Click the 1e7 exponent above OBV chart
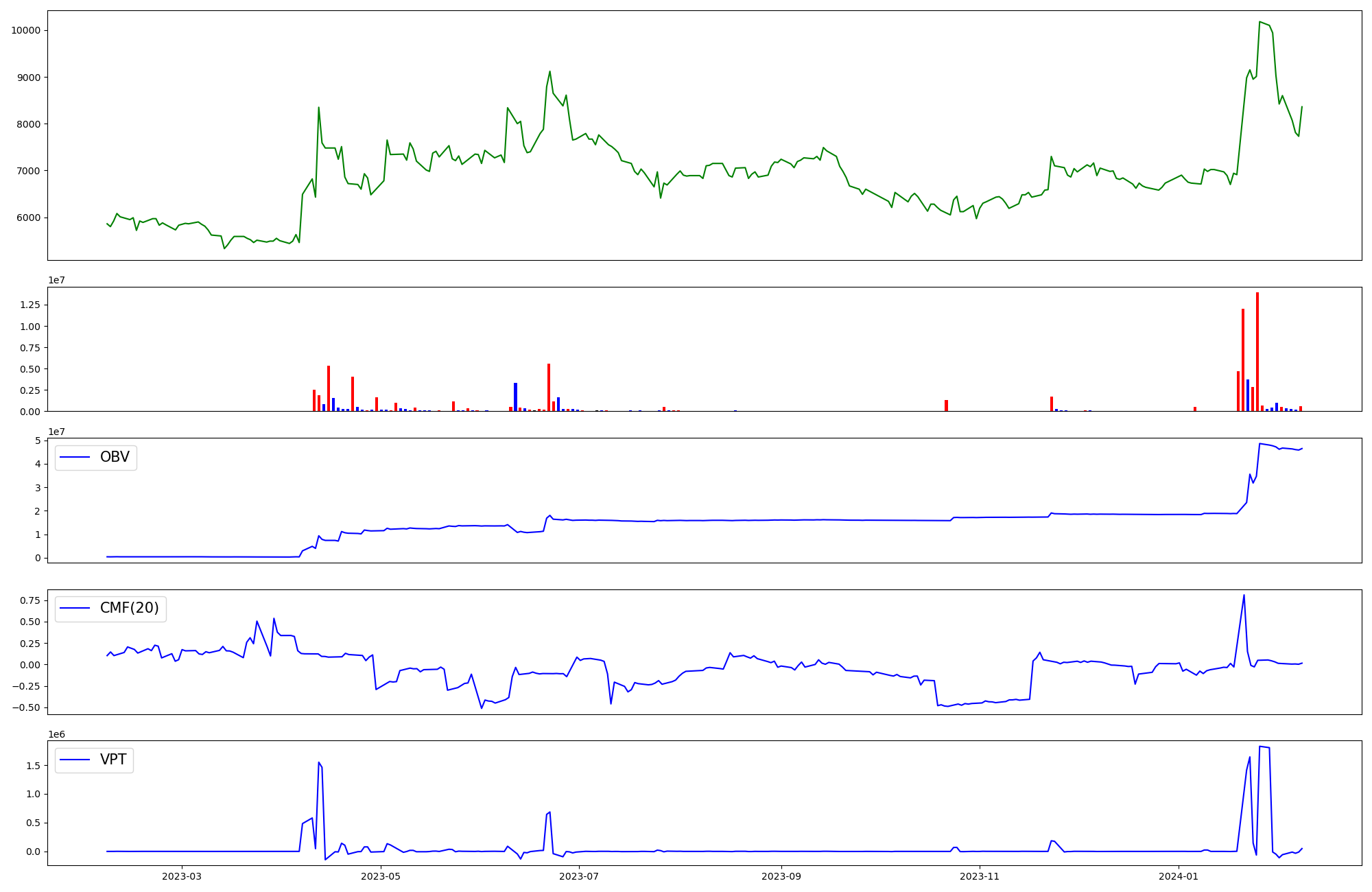 pos(56,432)
